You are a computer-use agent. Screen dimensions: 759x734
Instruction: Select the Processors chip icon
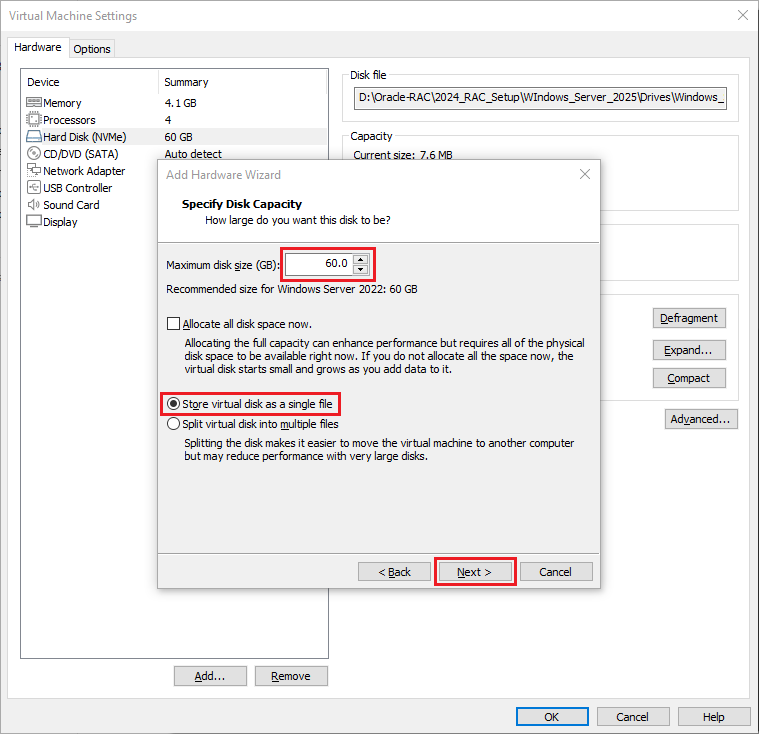[34, 120]
